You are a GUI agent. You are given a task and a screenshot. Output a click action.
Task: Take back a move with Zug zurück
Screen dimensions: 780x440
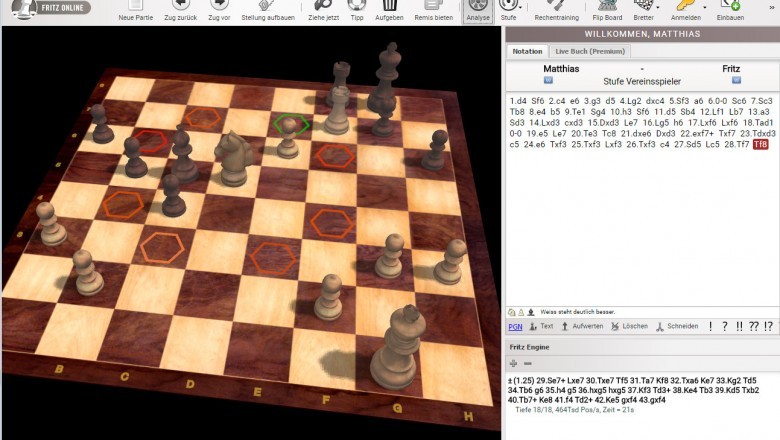(x=181, y=11)
